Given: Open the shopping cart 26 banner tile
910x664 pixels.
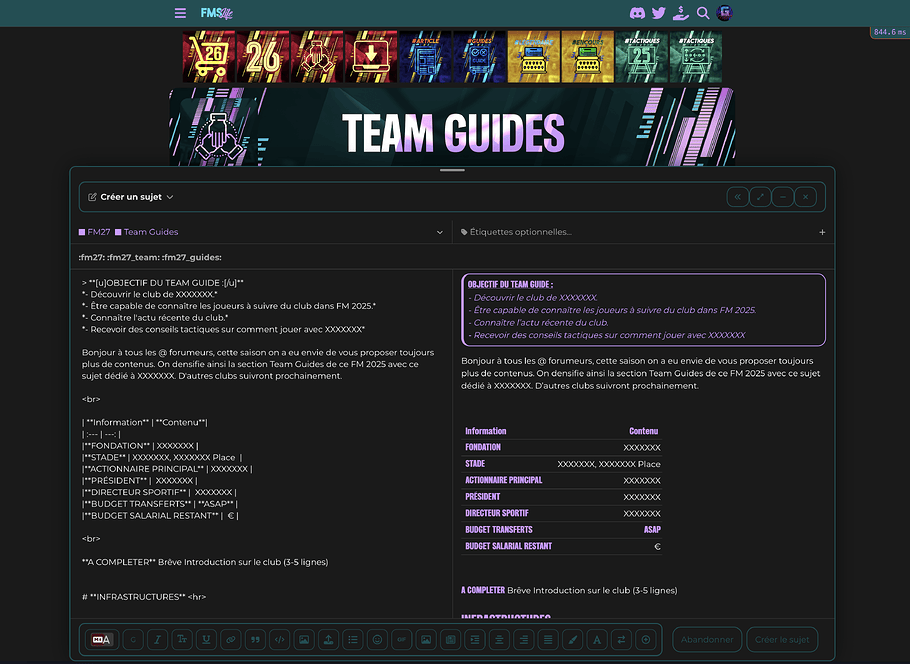Looking at the screenshot, I should point(209,57).
